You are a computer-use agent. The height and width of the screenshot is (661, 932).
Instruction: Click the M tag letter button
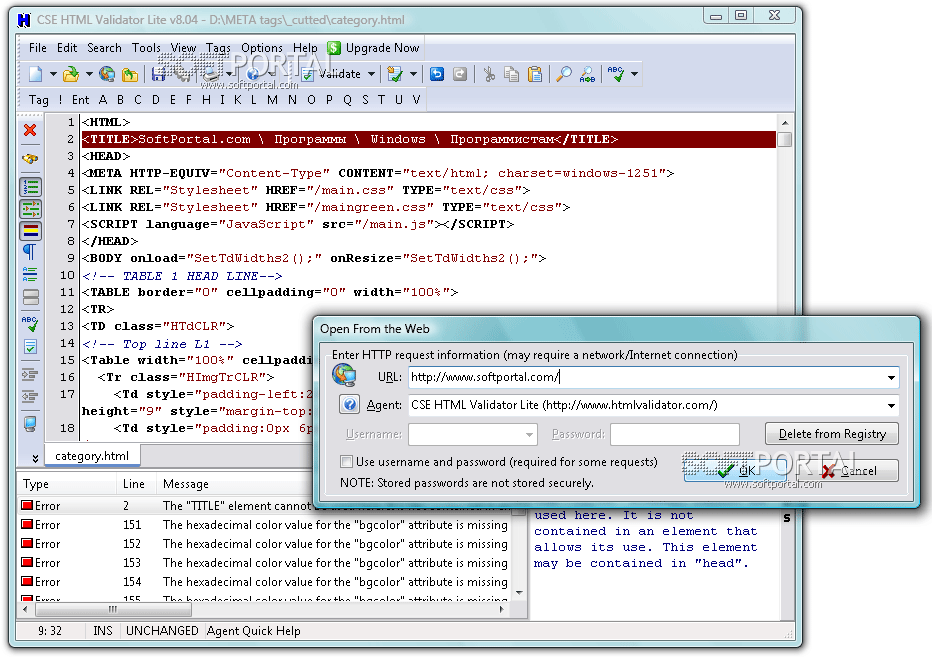pos(272,100)
